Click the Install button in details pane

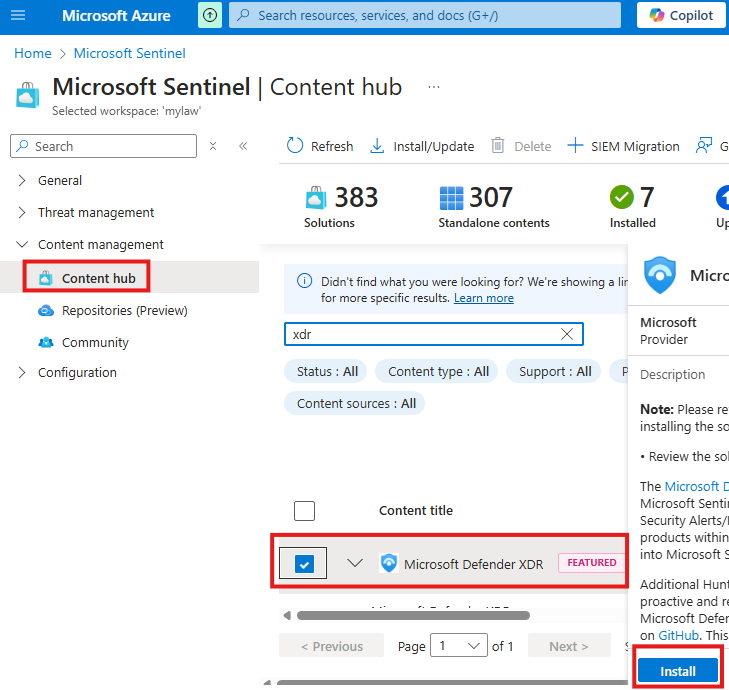coord(678,671)
